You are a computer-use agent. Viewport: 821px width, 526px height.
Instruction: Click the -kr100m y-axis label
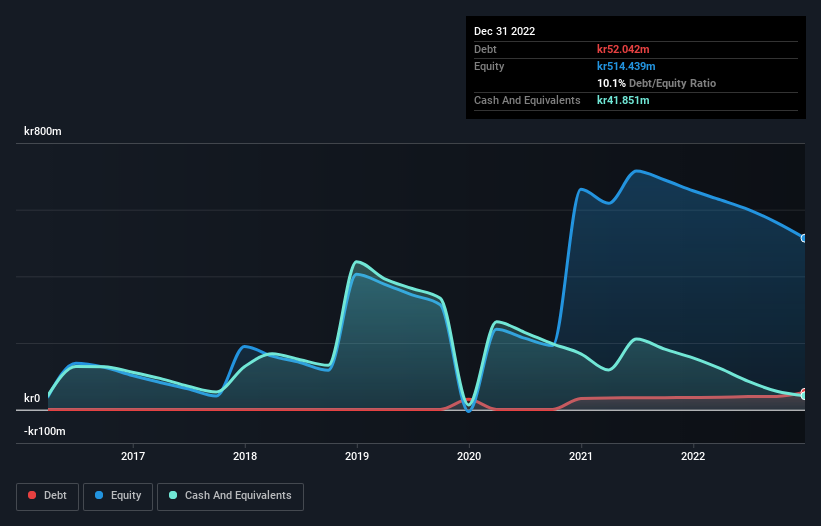[x=45, y=431]
